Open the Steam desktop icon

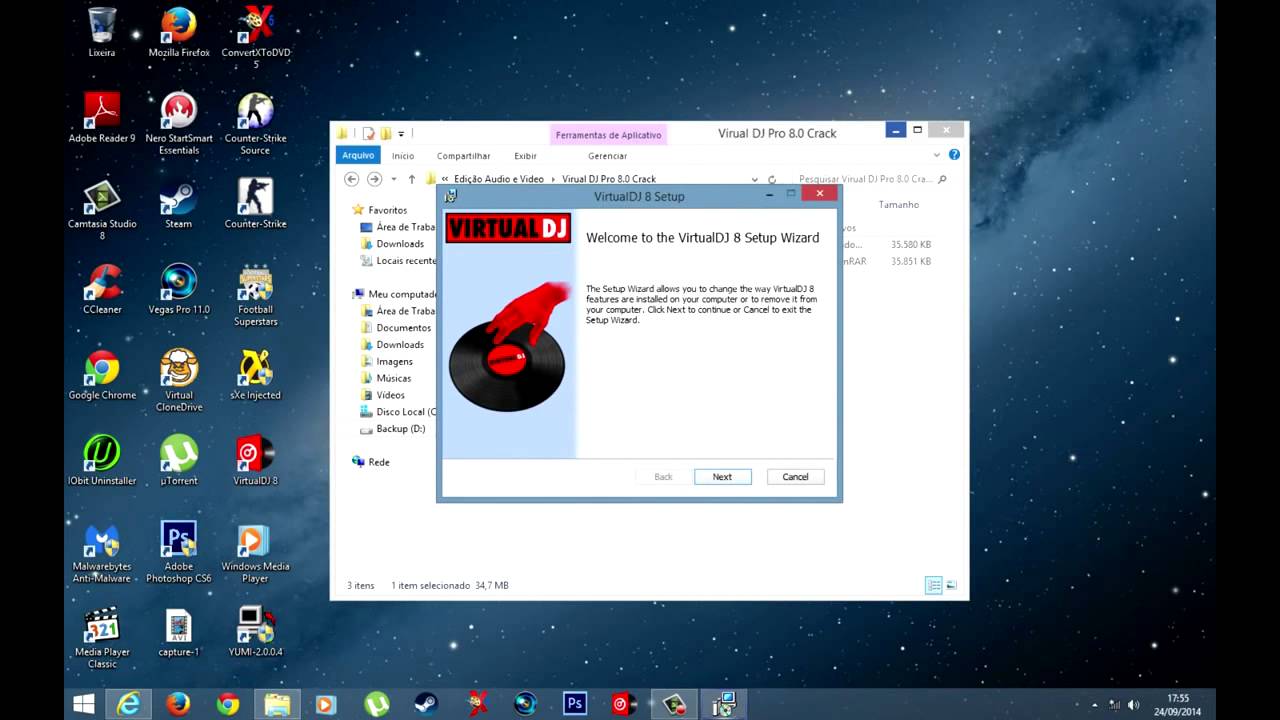pyautogui.click(x=179, y=203)
